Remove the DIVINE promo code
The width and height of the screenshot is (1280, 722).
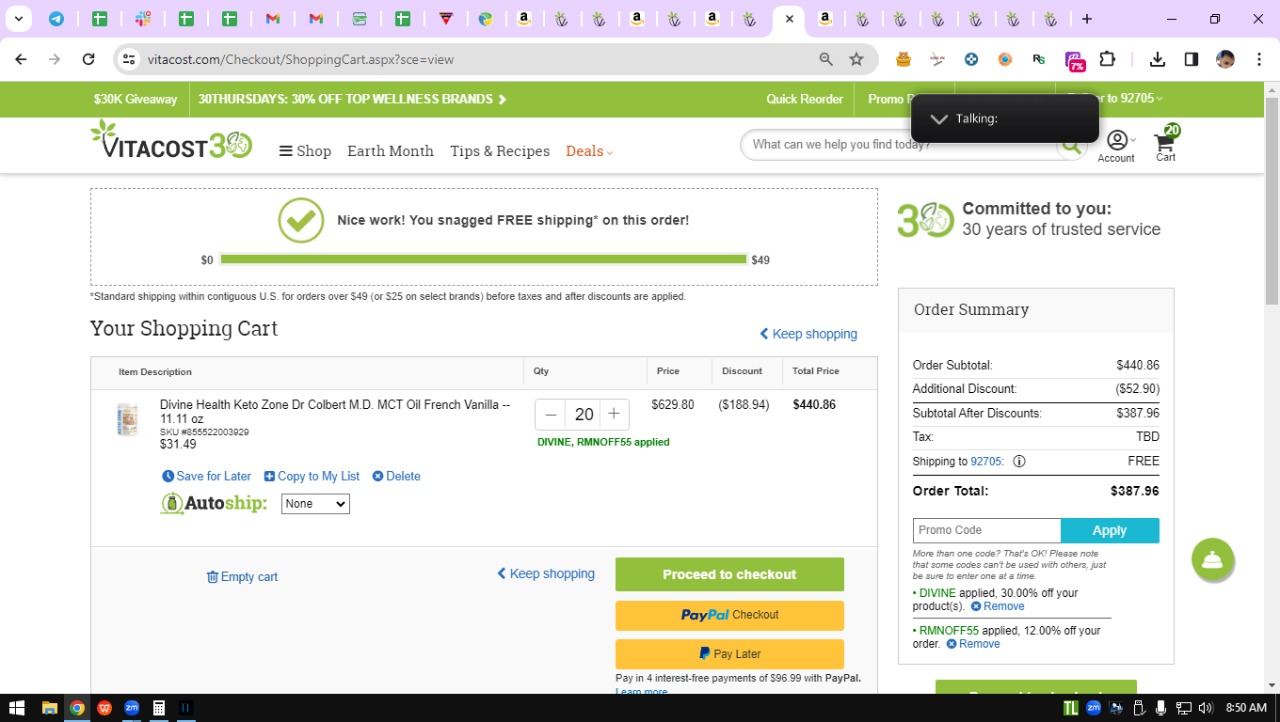tap(997, 606)
